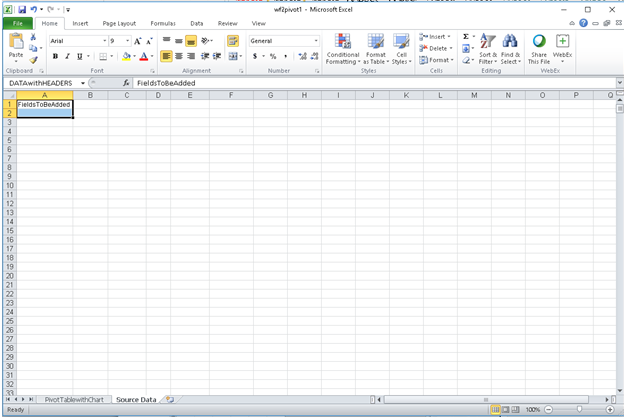
Task: Decrease font size with small A
Action: click(x=149, y=41)
